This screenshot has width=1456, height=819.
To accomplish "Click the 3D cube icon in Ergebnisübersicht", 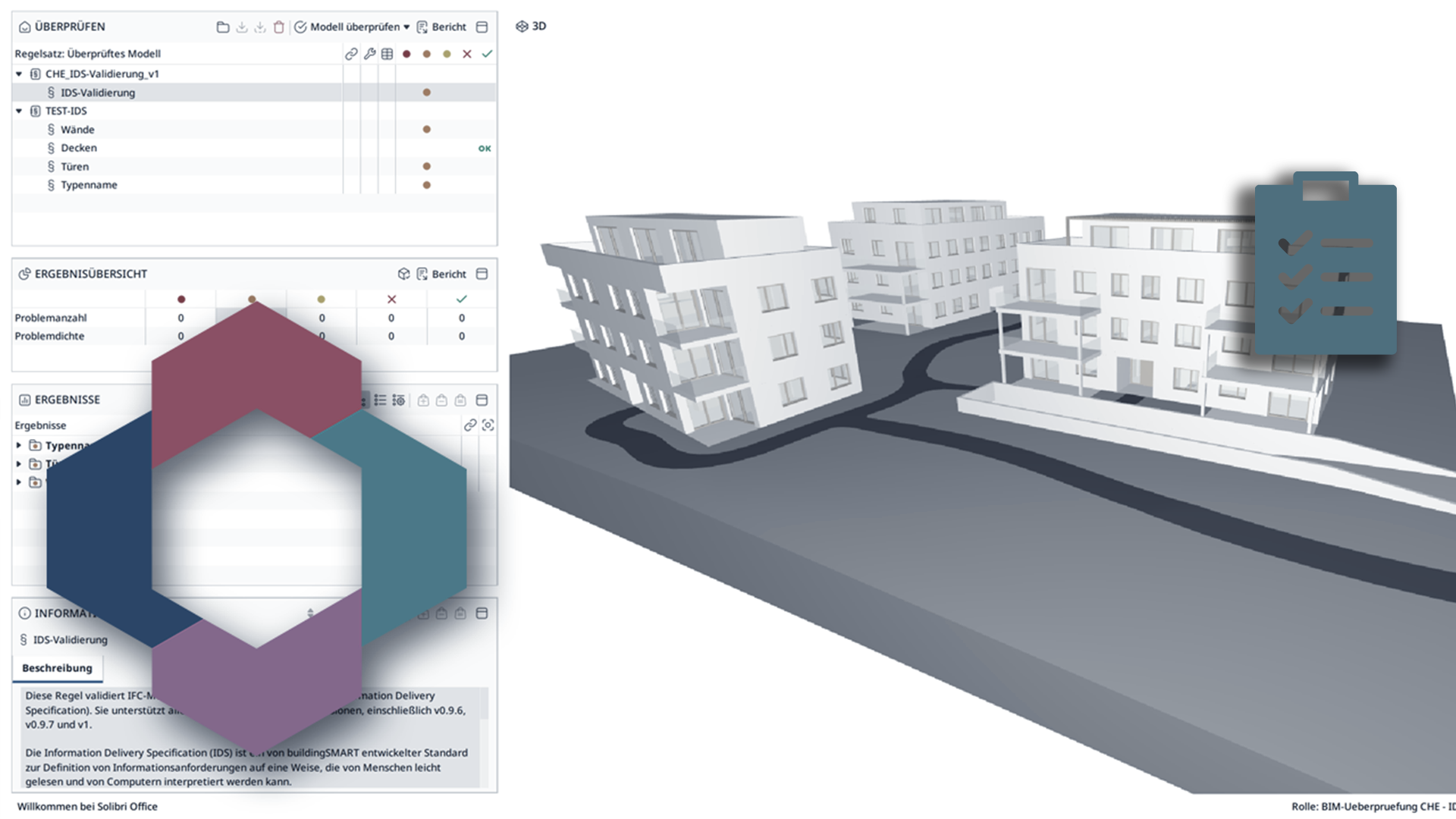I will coord(404,274).
